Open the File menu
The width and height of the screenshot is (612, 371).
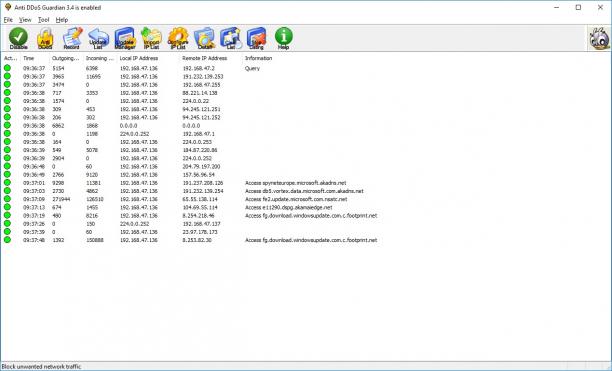pyautogui.click(x=8, y=20)
